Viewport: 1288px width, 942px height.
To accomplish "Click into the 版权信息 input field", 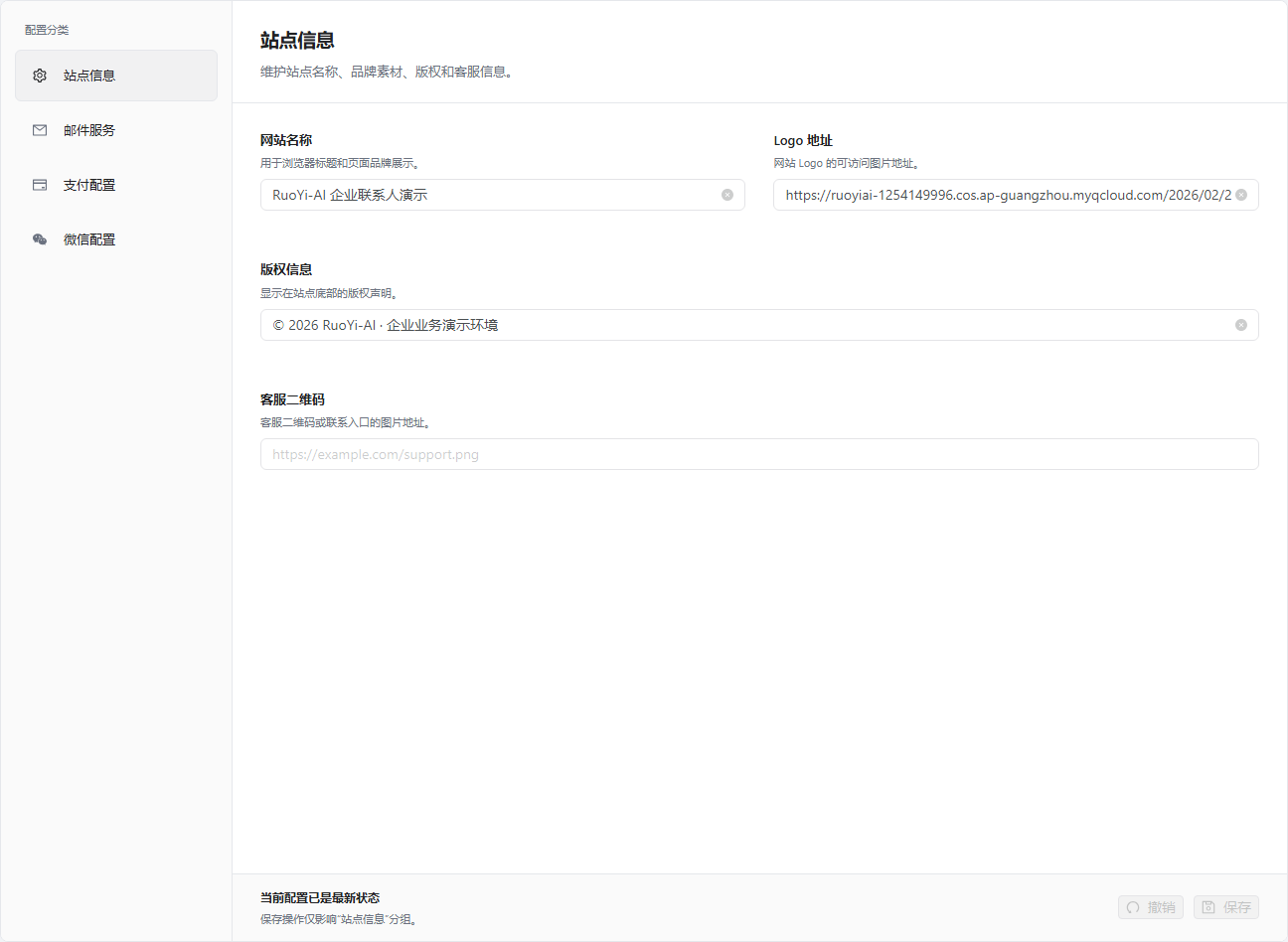I will pyautogui.click(x=759, y=325).
